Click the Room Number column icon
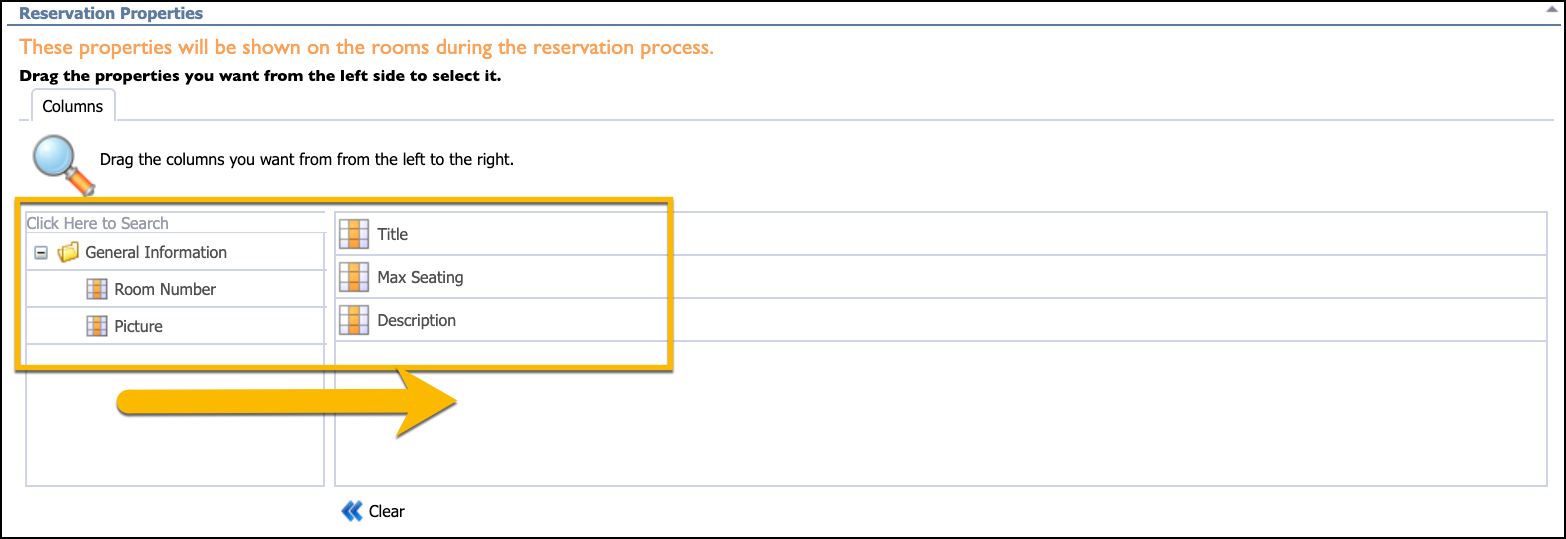Viewport: 1566px width, 539px height. coord(97,289)
